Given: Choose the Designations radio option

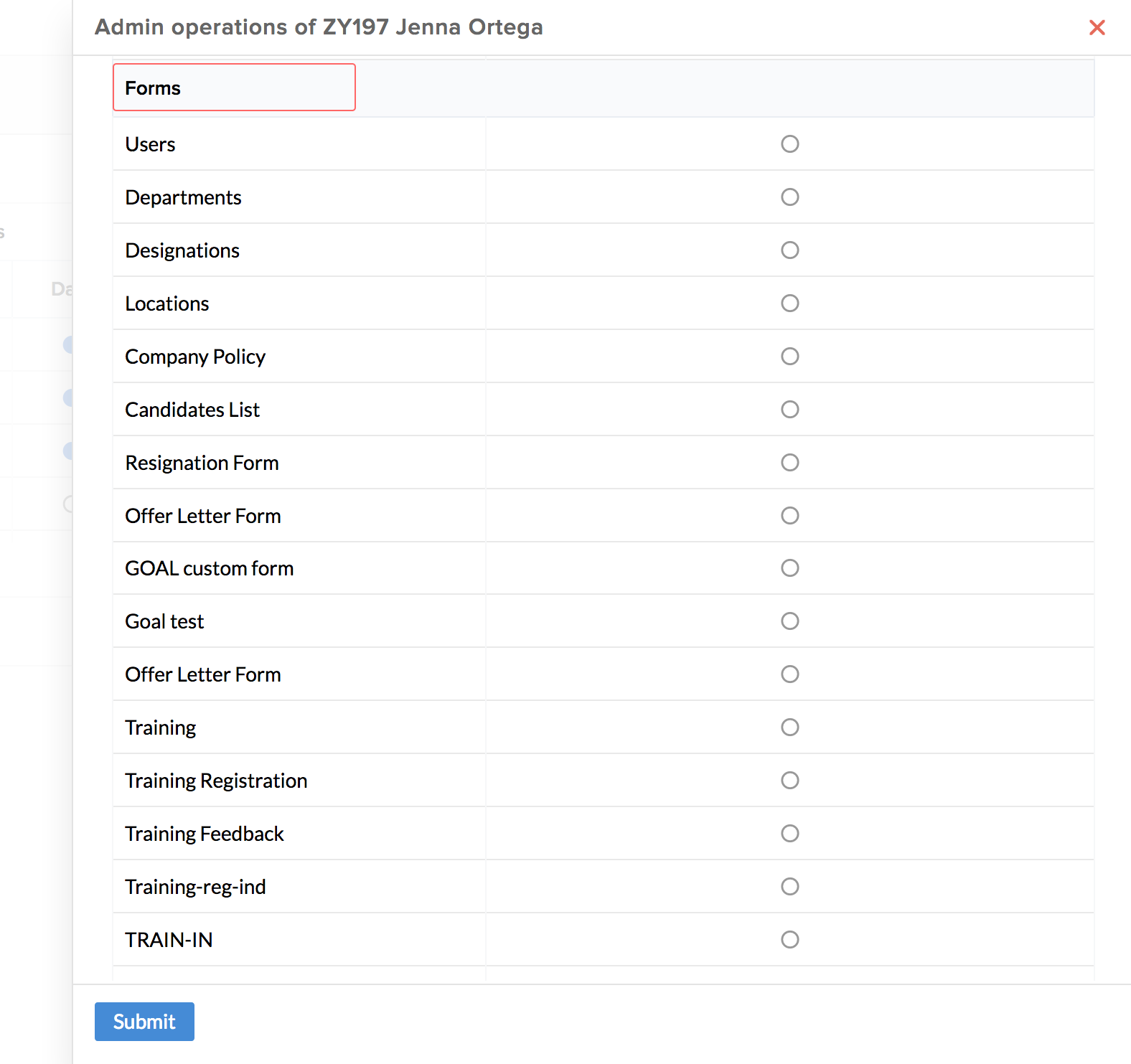Looking at the screenshot, I should point(789,250).
